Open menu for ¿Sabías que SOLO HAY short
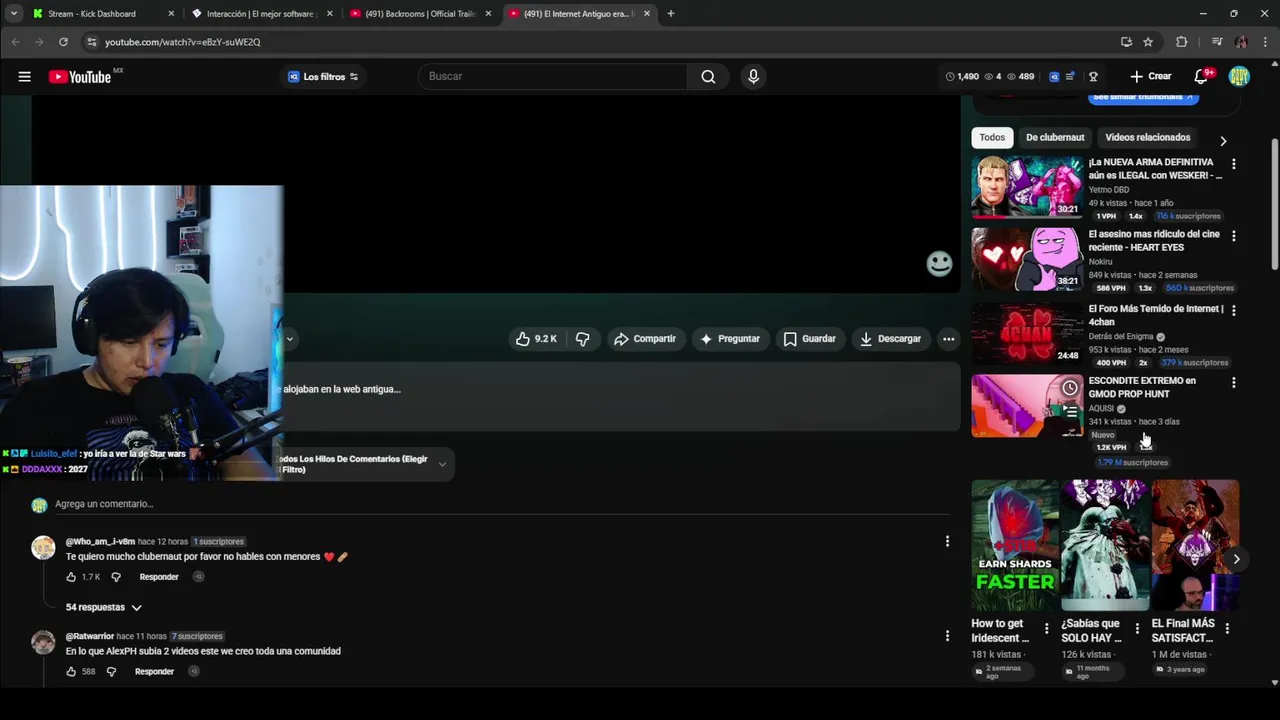The height and width of the screenshot is (720, 1280). coord(1137,629)
